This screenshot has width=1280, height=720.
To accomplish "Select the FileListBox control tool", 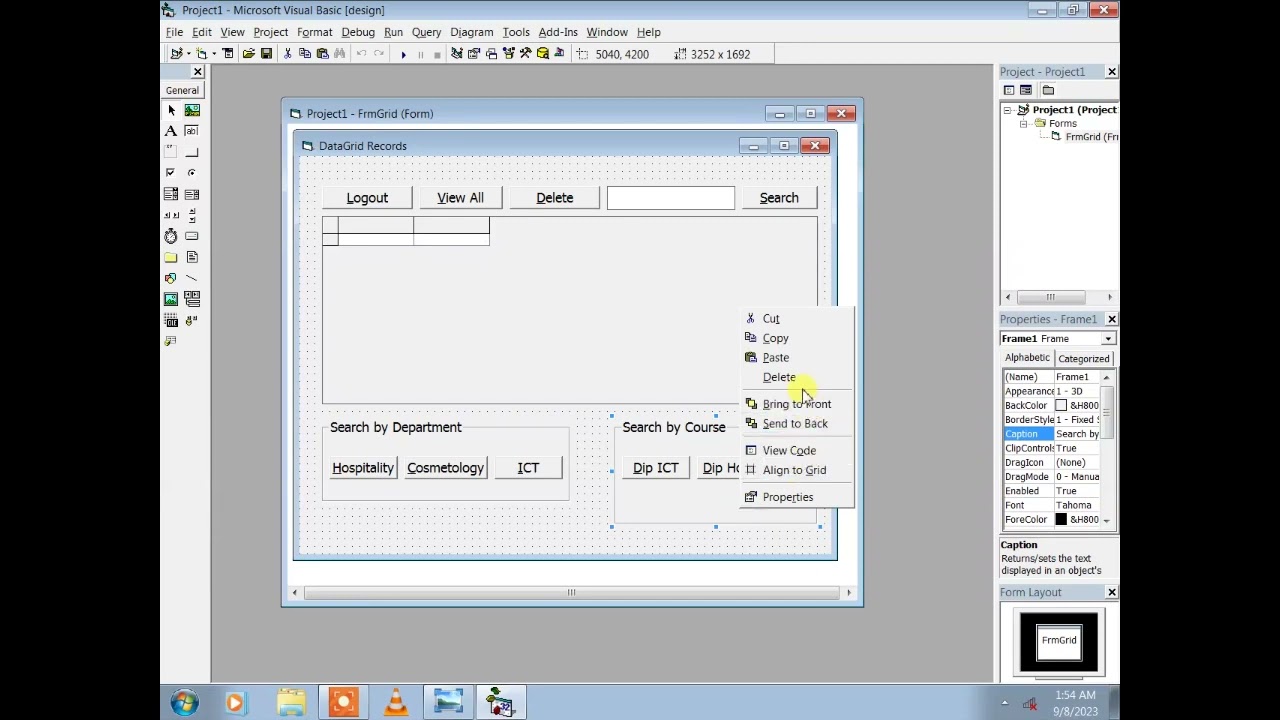I will click(x=192, y=257).
